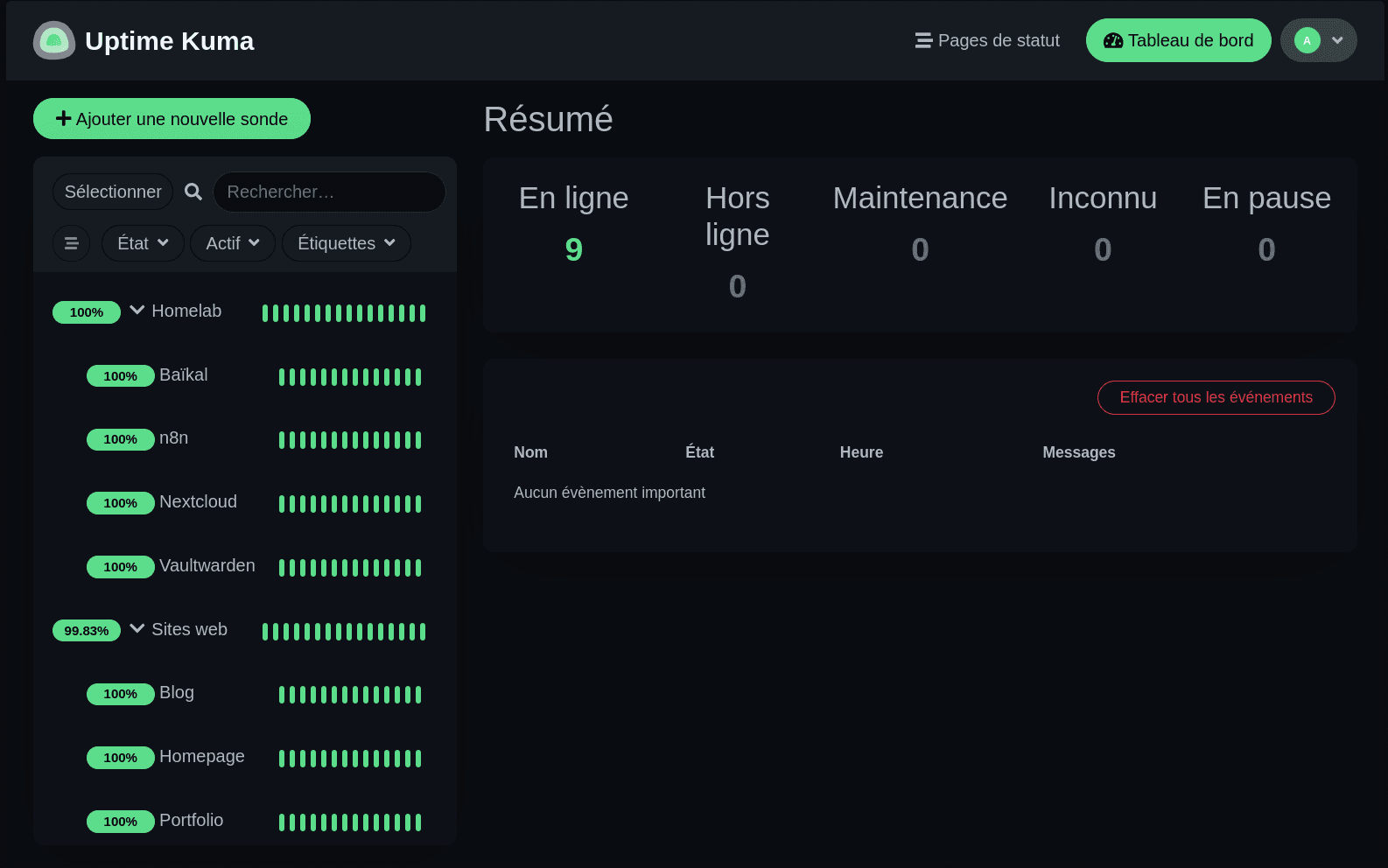Click the Uptime Kuma logo icon

(54, 40)
